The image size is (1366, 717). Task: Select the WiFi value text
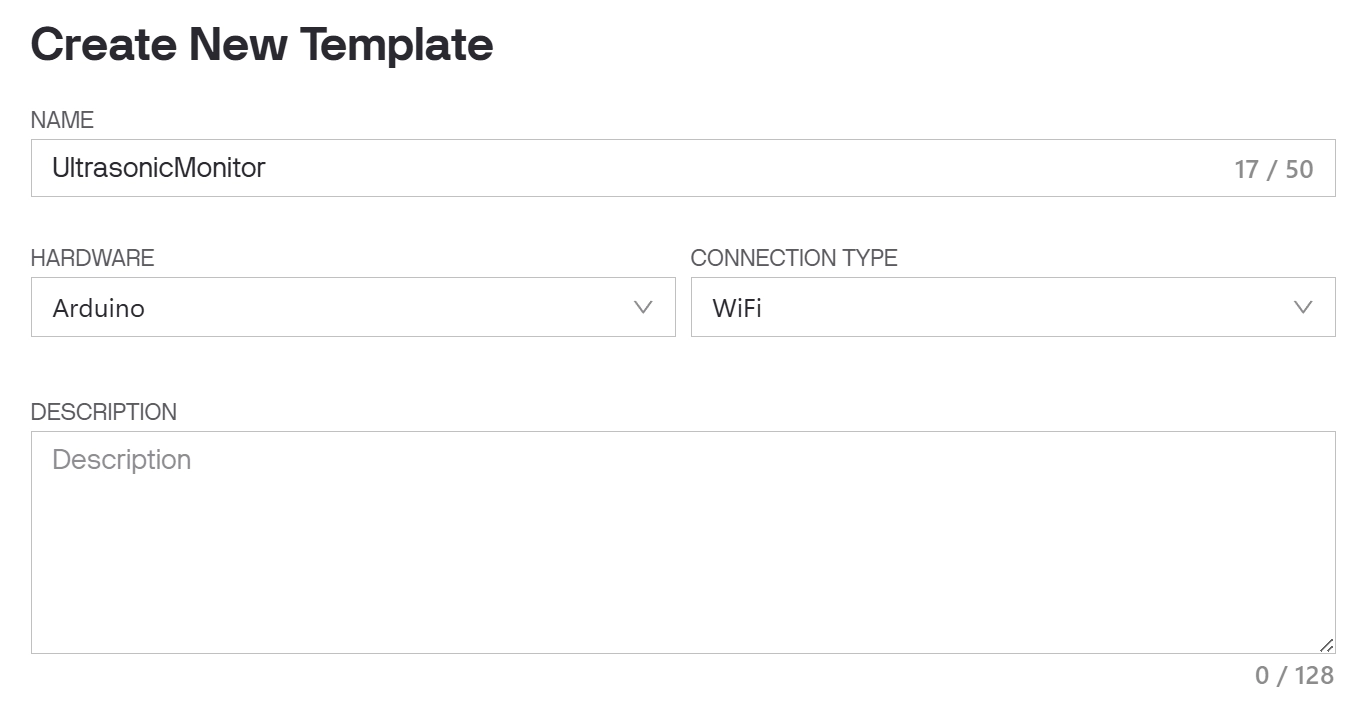coord(737,308)
